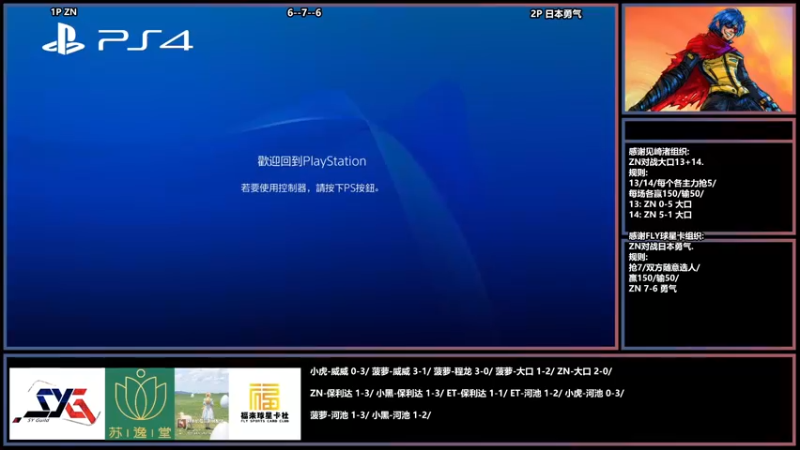Click the '小黑-保利达 1-3/' match result

(410, 393)
